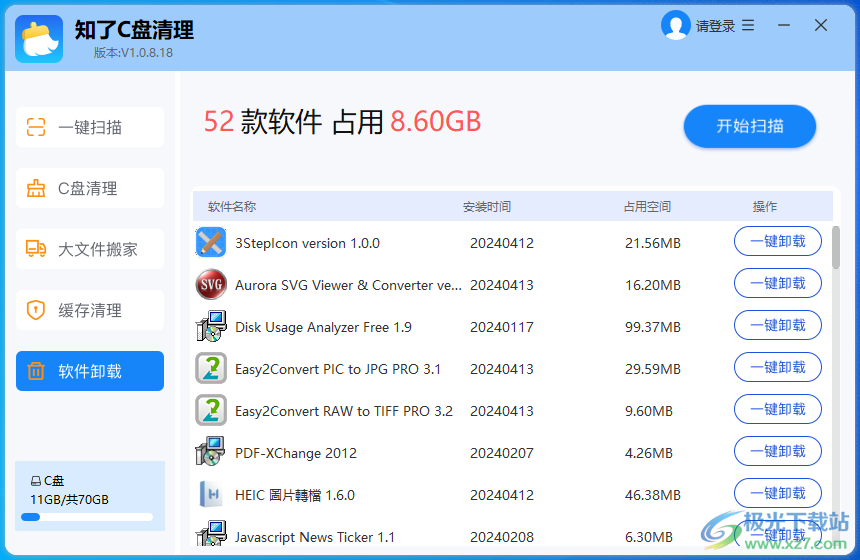Click the 8.60GB total usage text
The height and width of the screenshot is (560, 860).
pyautogui.click(x=435, y=122)
